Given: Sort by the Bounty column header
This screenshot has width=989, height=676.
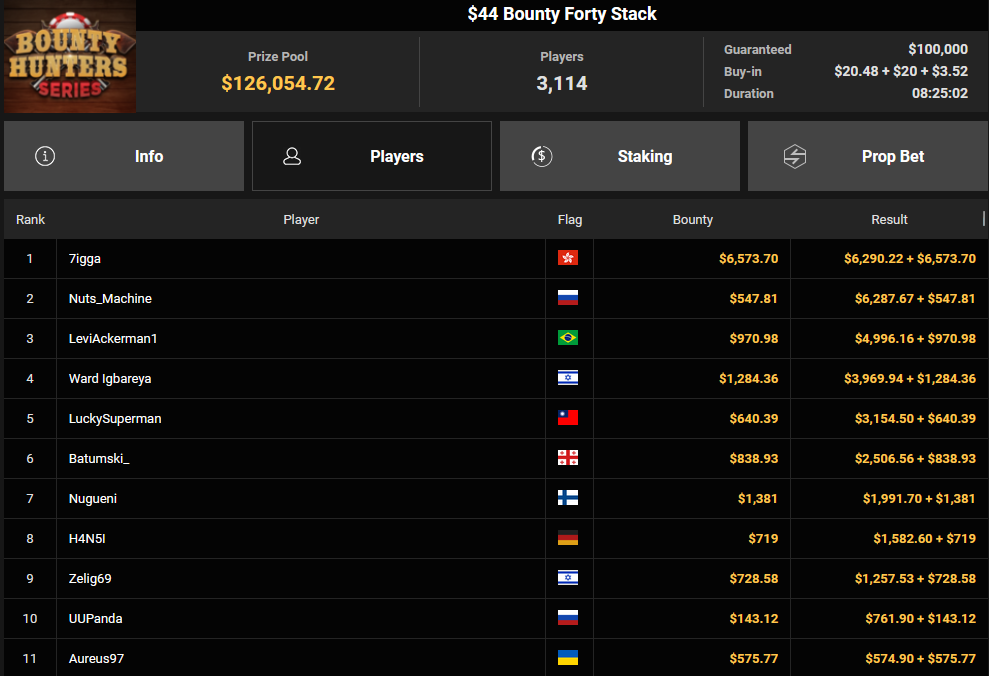Looking at the screenshot, I should click(693, 219).
